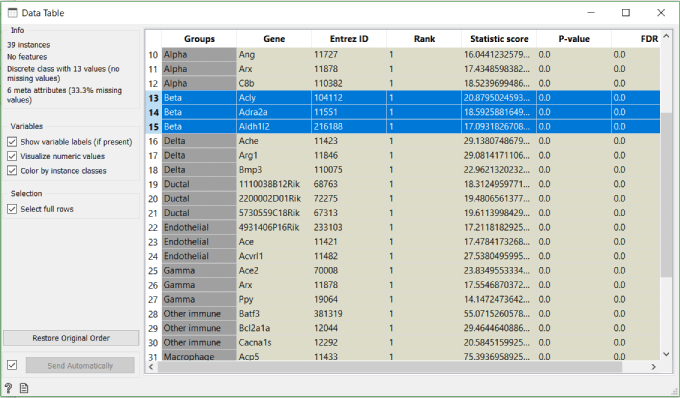Click the Ace2 gene cell
The width and height of the screenshot is (680, 398).
coord(274,271)
